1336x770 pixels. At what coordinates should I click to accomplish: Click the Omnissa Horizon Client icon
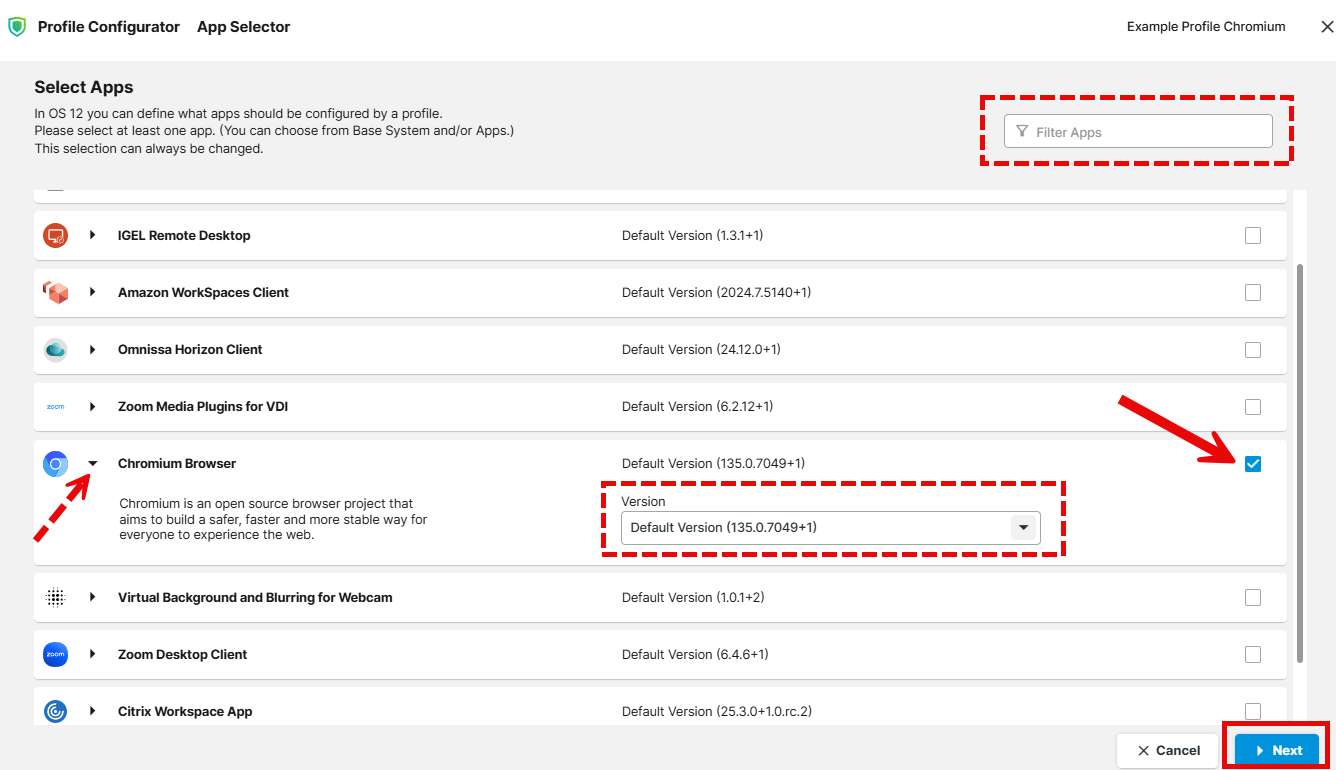tap(55, 349)
